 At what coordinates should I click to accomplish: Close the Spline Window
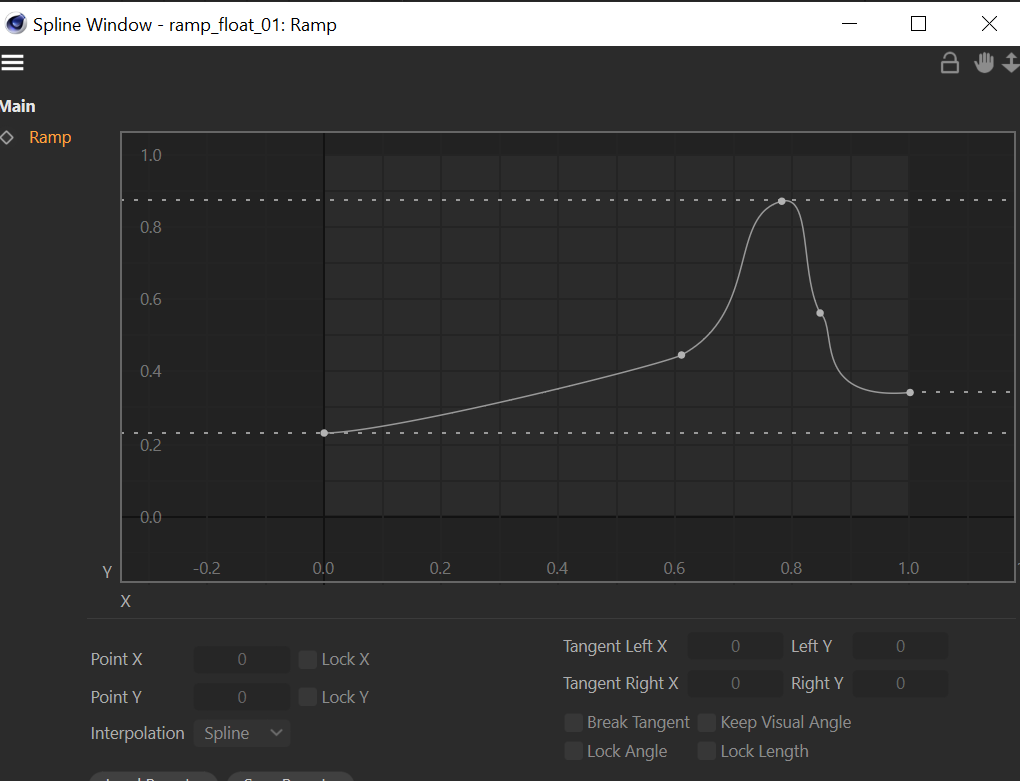pyautogui.click(x=989, y=24)
